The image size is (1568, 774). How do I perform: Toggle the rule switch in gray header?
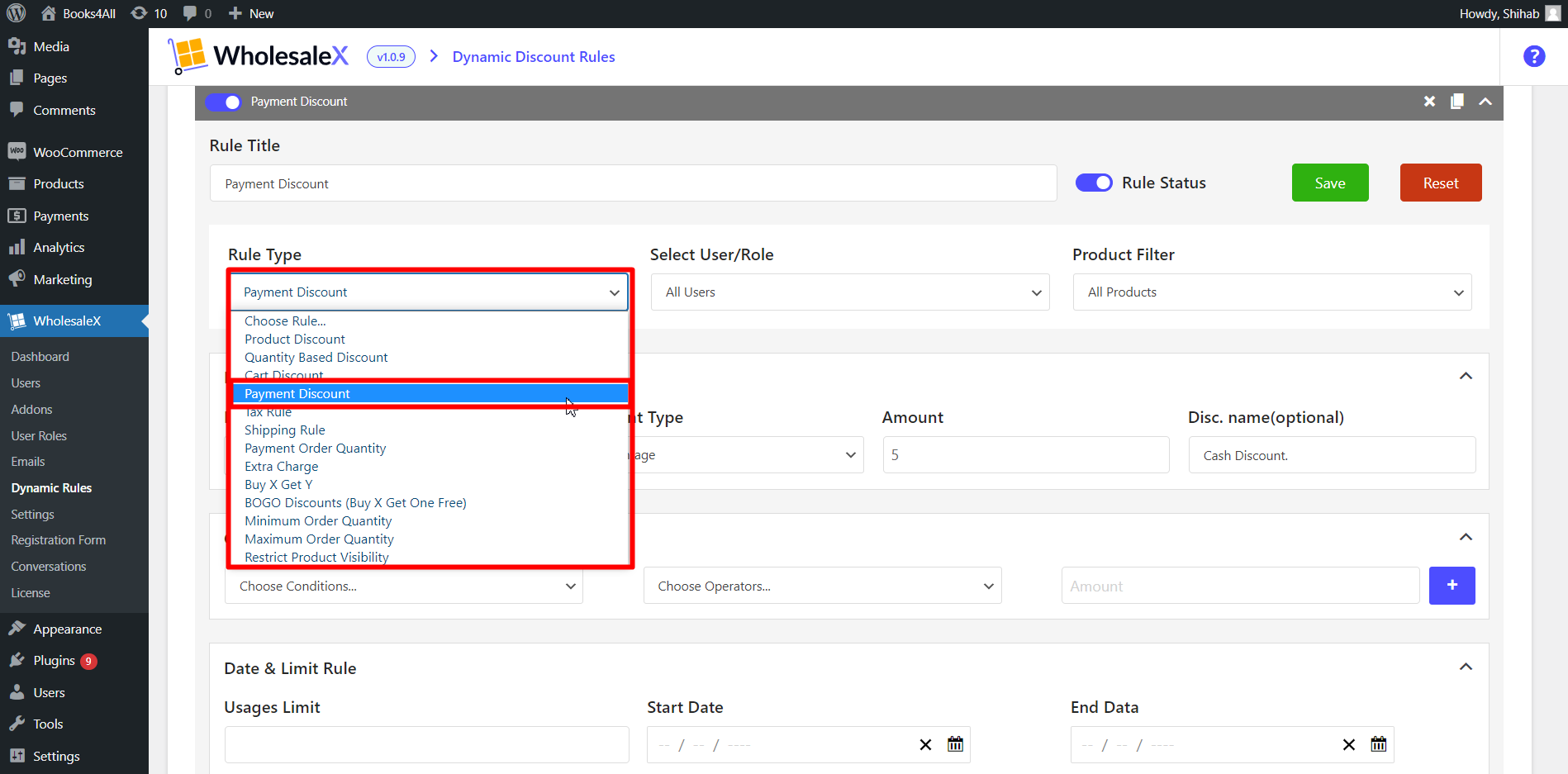(x=223, y=102)
